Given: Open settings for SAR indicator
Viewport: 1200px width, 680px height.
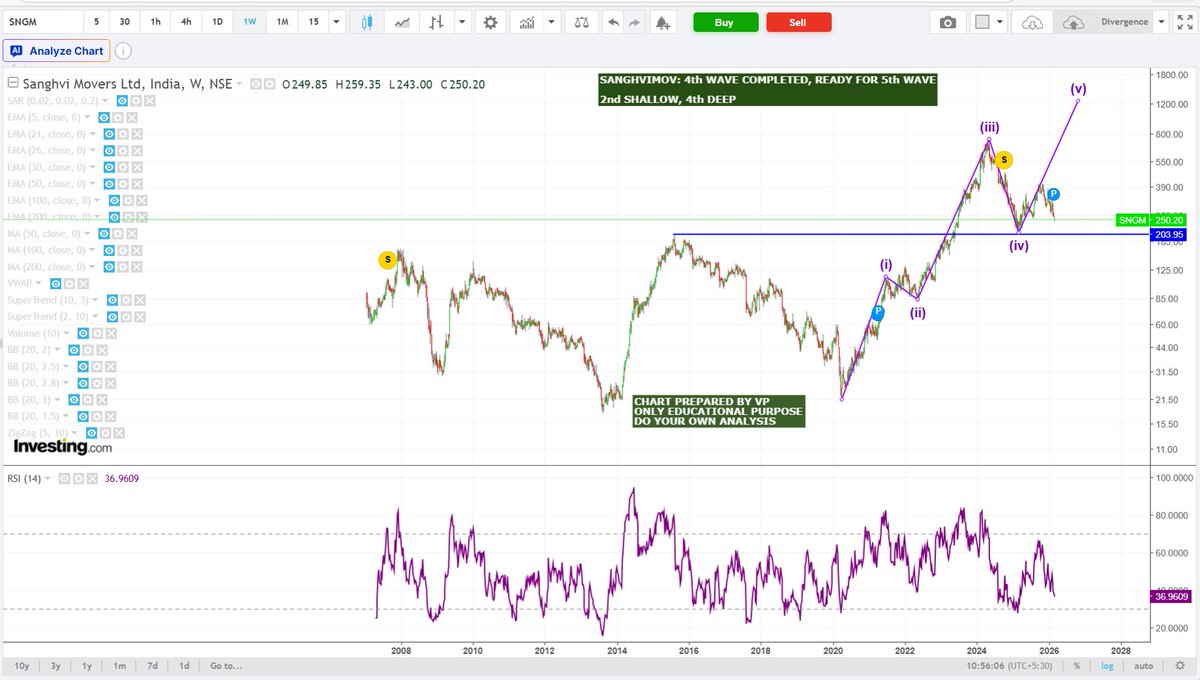Looking at the screenshot, I should point(137,101).
